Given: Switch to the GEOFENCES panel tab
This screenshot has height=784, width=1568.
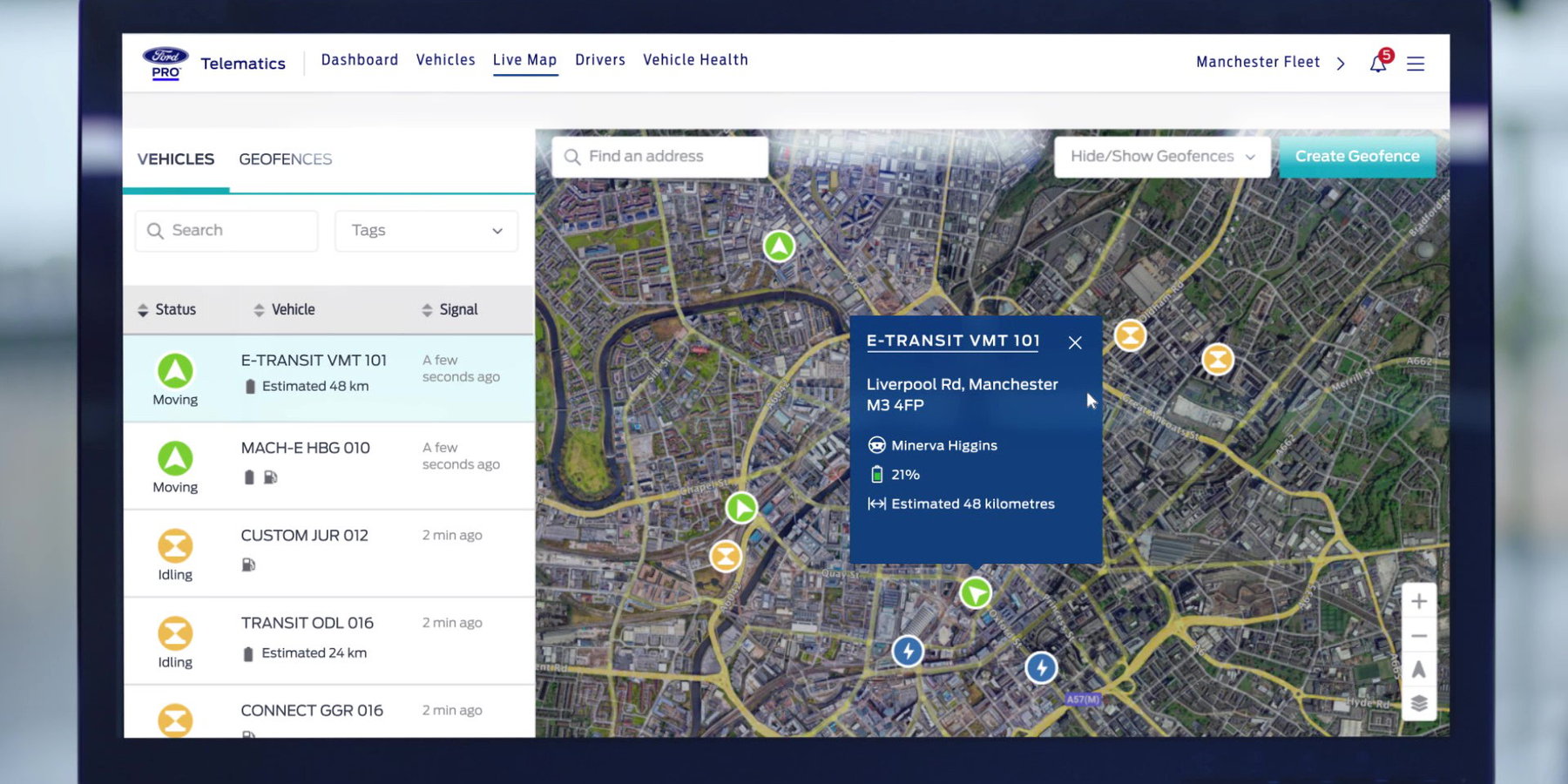Looking at the screenshot, I should point(285,159).
